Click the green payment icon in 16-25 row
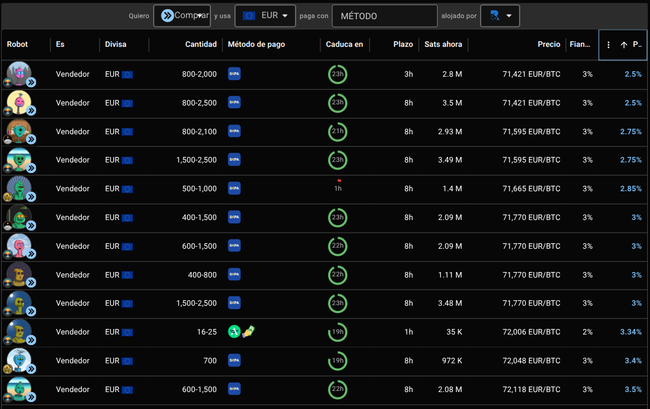The width and height of the screenshot is (650, 409). click(x=234, y=332)
